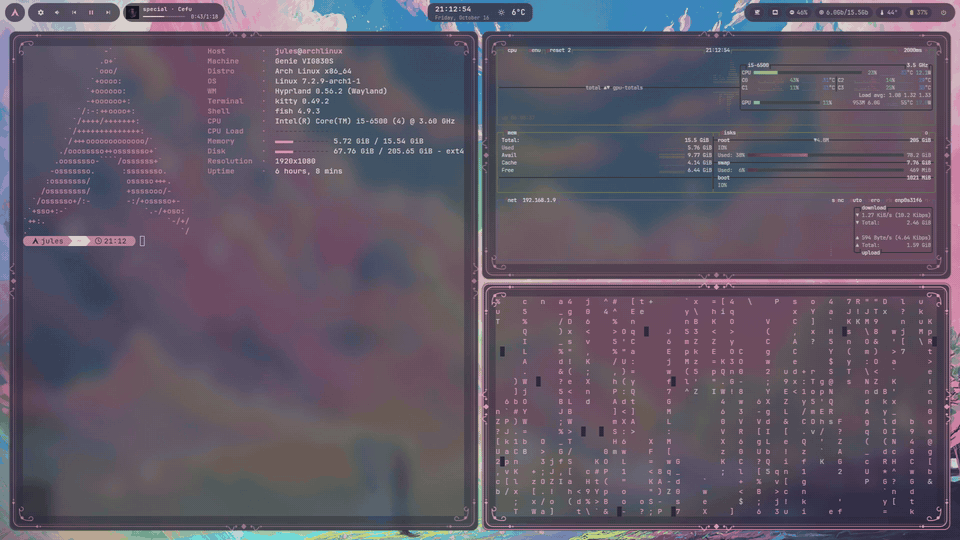Click the CPU usage indicator 46%

click(798, 12)
